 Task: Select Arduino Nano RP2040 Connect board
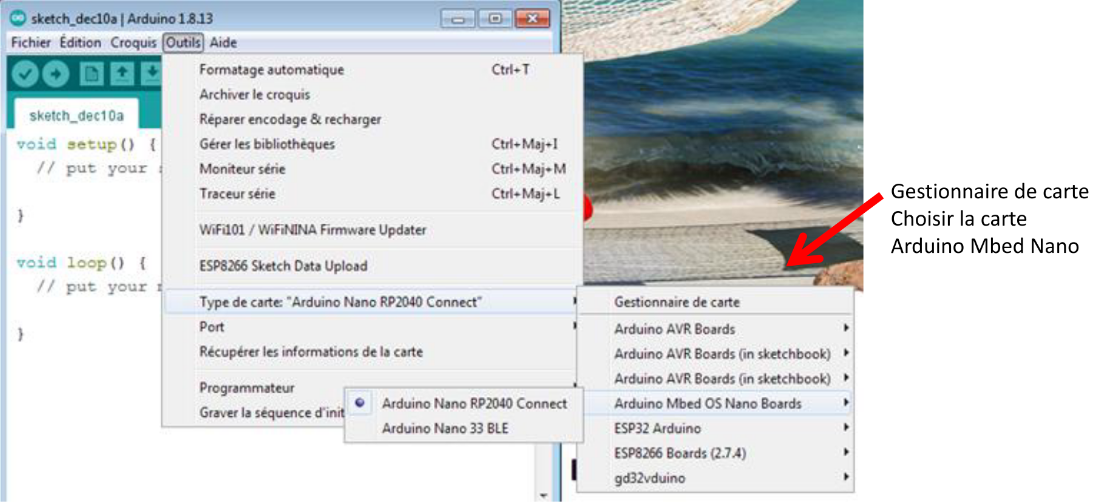pos(464,403)
